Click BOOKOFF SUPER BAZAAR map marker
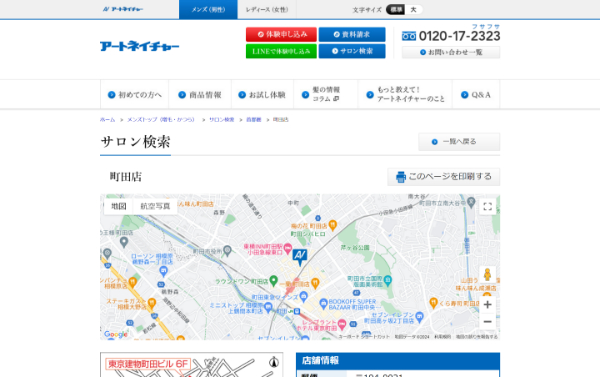This screenshot has width=600, height=377. [323, 304]
